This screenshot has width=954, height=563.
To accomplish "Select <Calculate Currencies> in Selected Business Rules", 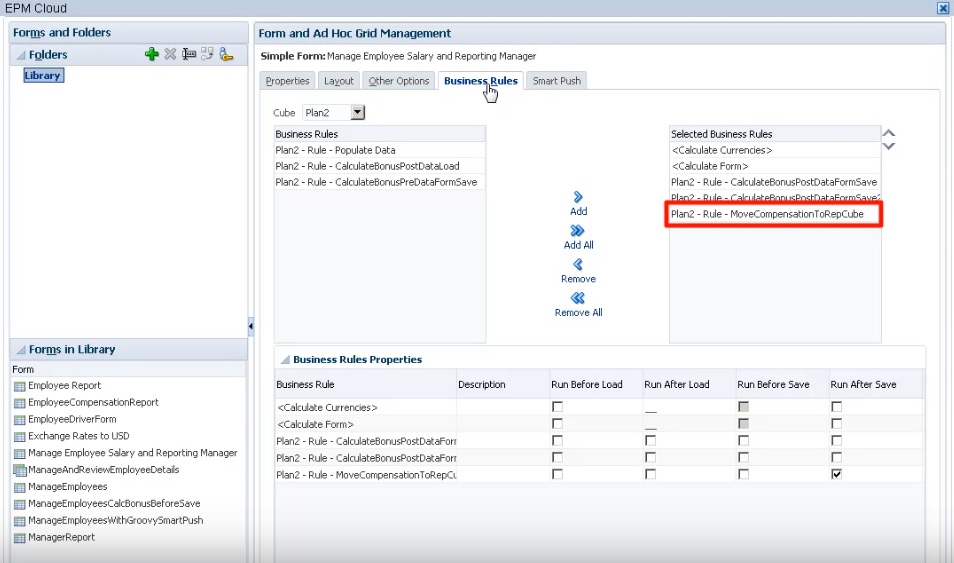I will pyautogui.click(x=775, y=150).
